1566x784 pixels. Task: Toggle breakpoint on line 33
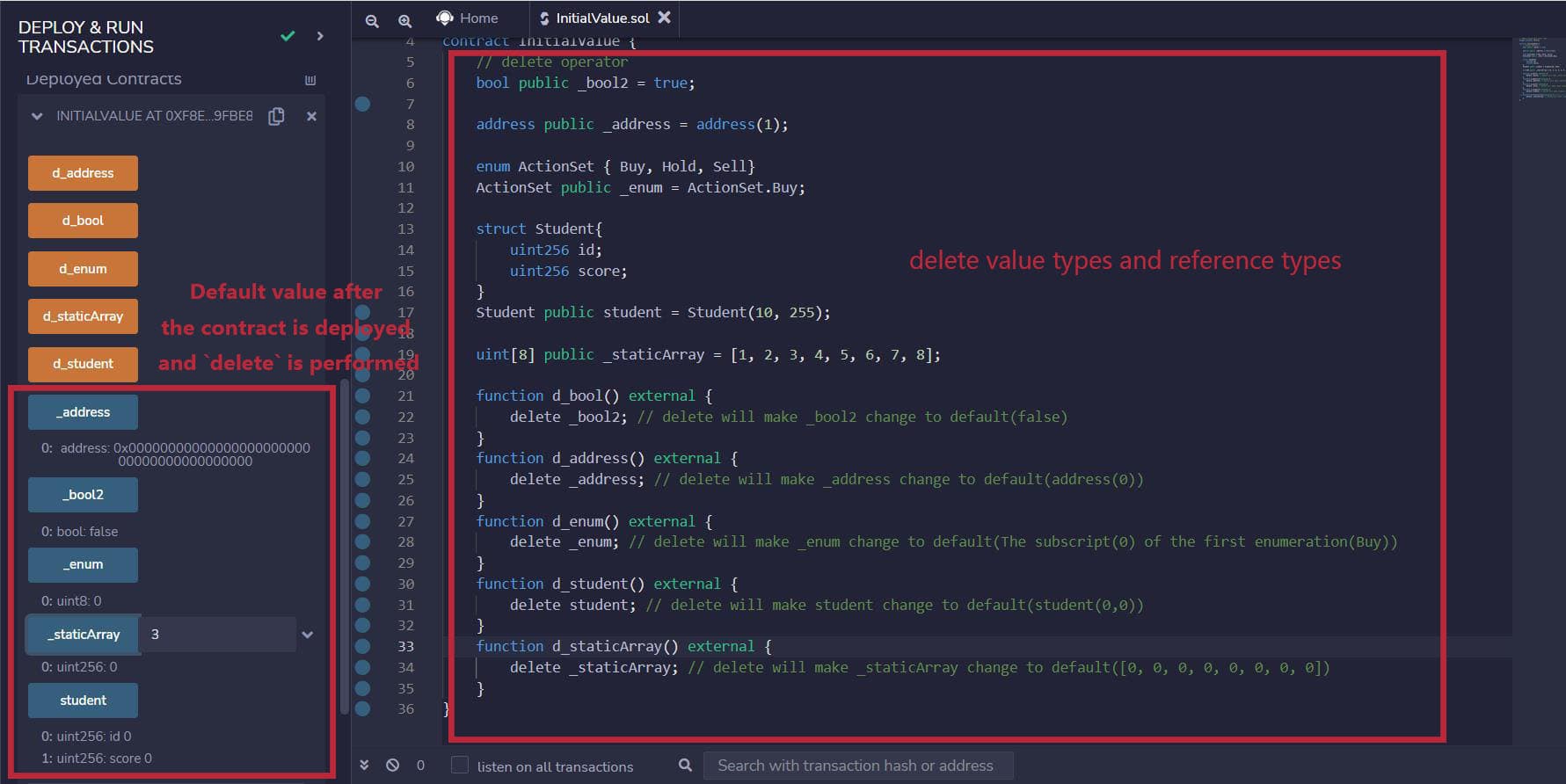[x=362, y=646]
